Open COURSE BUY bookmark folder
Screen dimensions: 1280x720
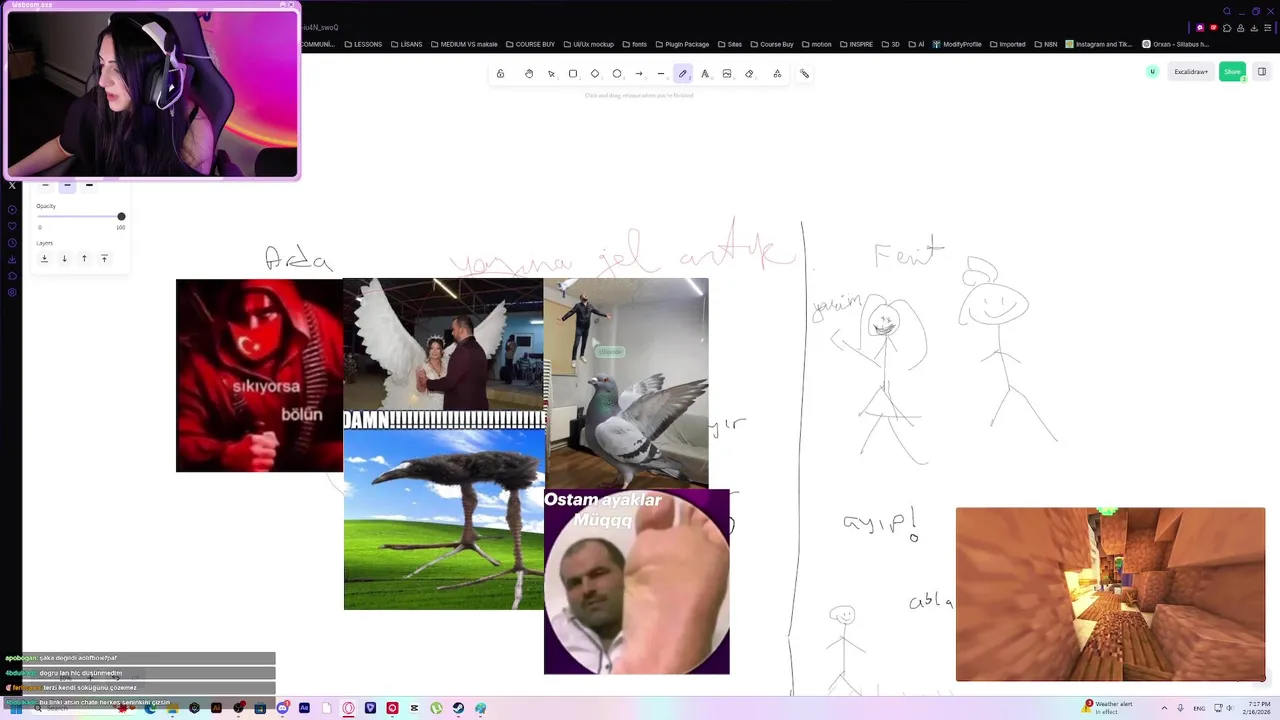pyautogui.click(x=530, y=44)
